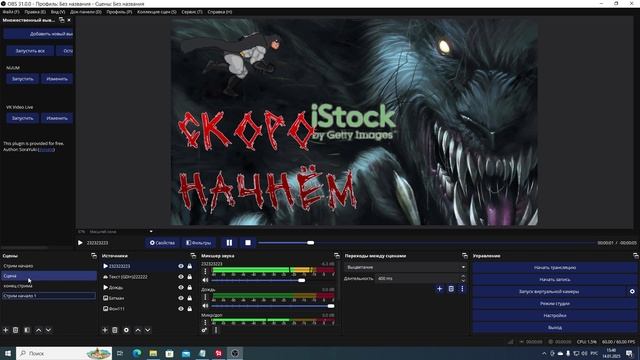
Task: Open the Правка menu
Action: tap(35, 12)
